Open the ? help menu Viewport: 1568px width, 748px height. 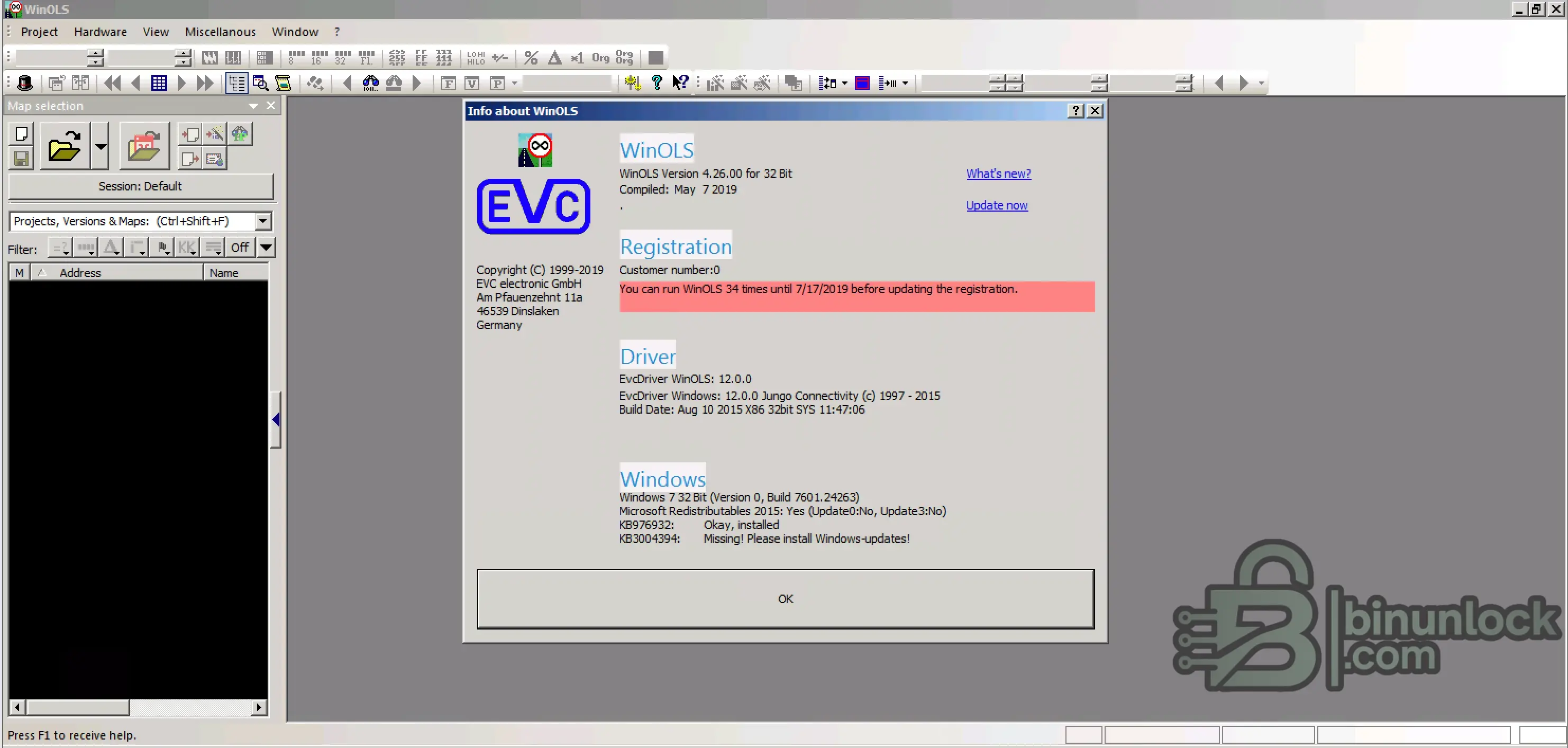[x=336, y=32]
